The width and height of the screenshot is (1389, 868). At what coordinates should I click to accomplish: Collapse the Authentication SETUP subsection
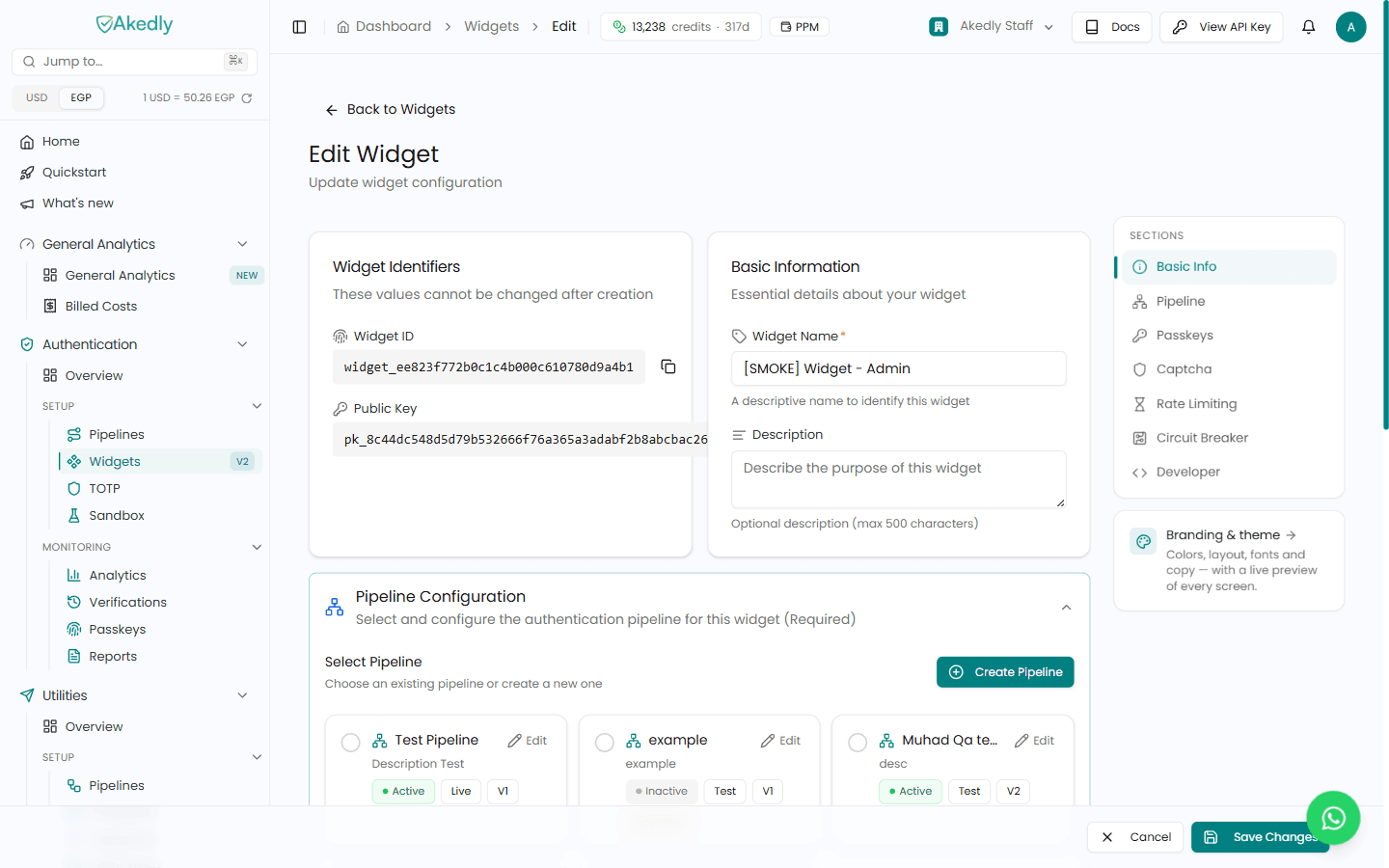257,406
